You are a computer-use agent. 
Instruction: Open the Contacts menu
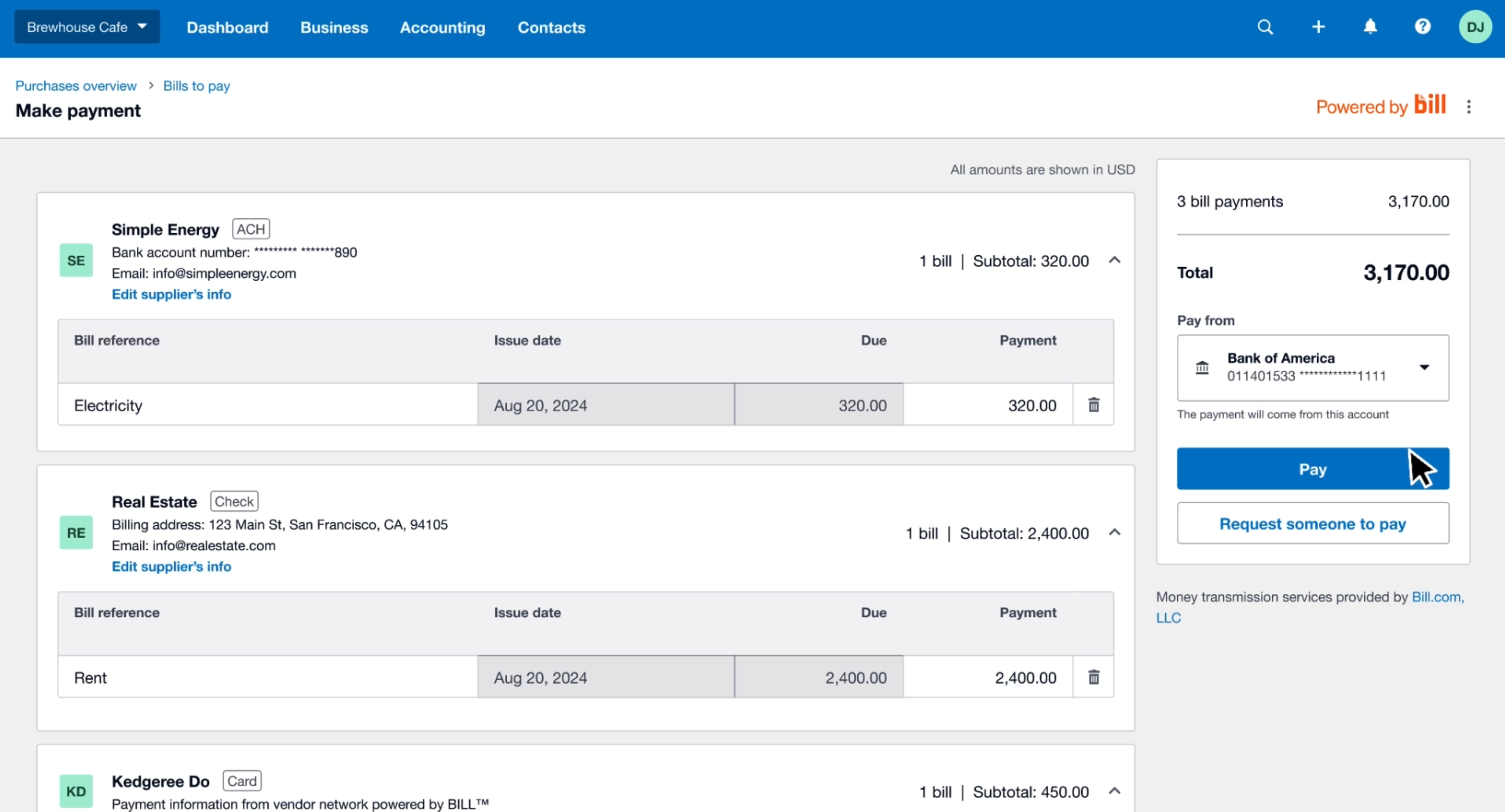(551, 27)
